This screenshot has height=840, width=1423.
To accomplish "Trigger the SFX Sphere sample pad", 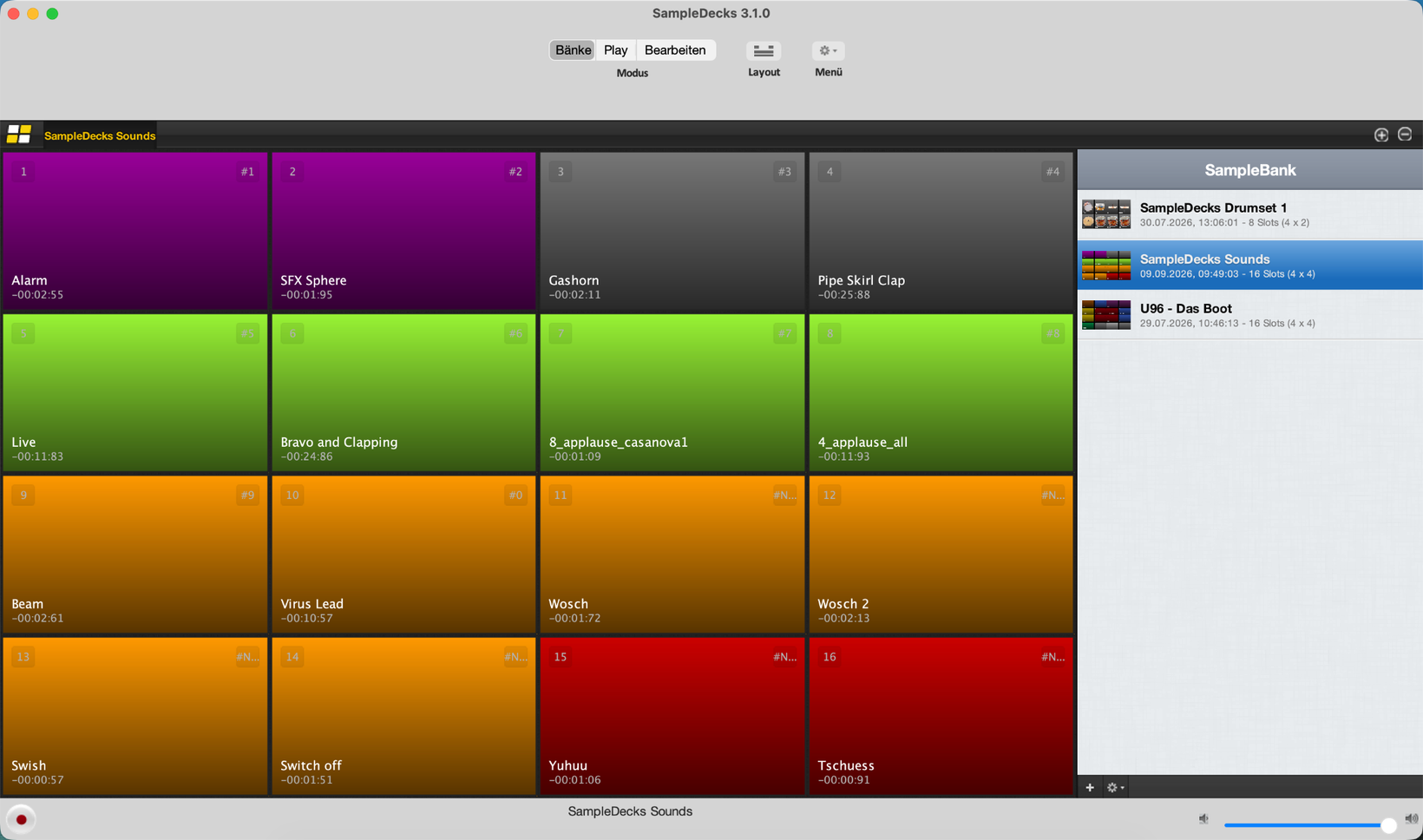I will click(x=403, y=231).
